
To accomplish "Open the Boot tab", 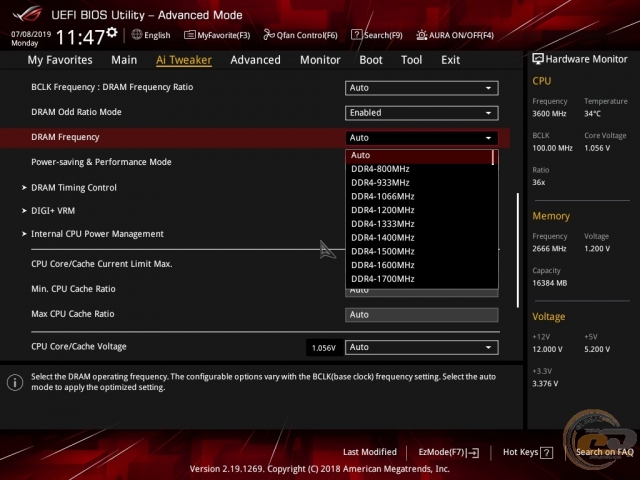I will tap(371, 60).
